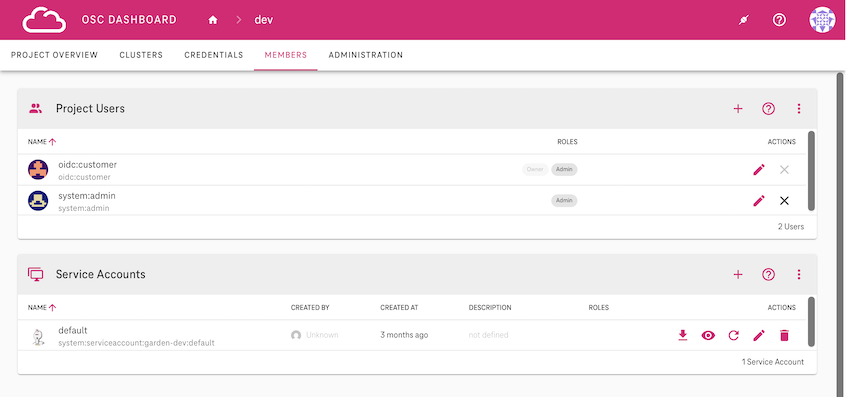
Task: Click the Admin role chip of oidc:customer
Action: point(564,169)
